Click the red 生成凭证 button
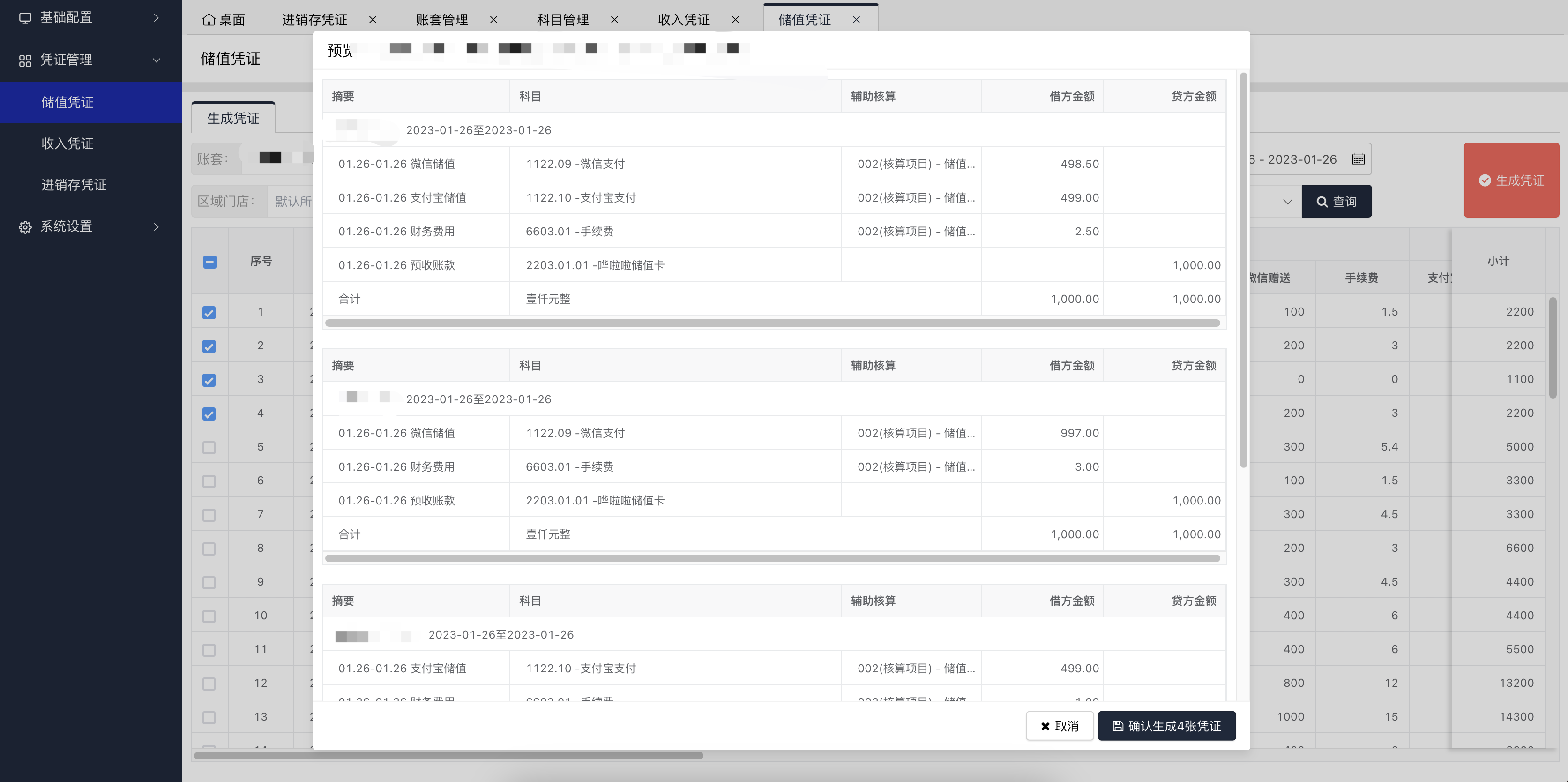The image size is (1568, 782). (x=1511, y=180)
